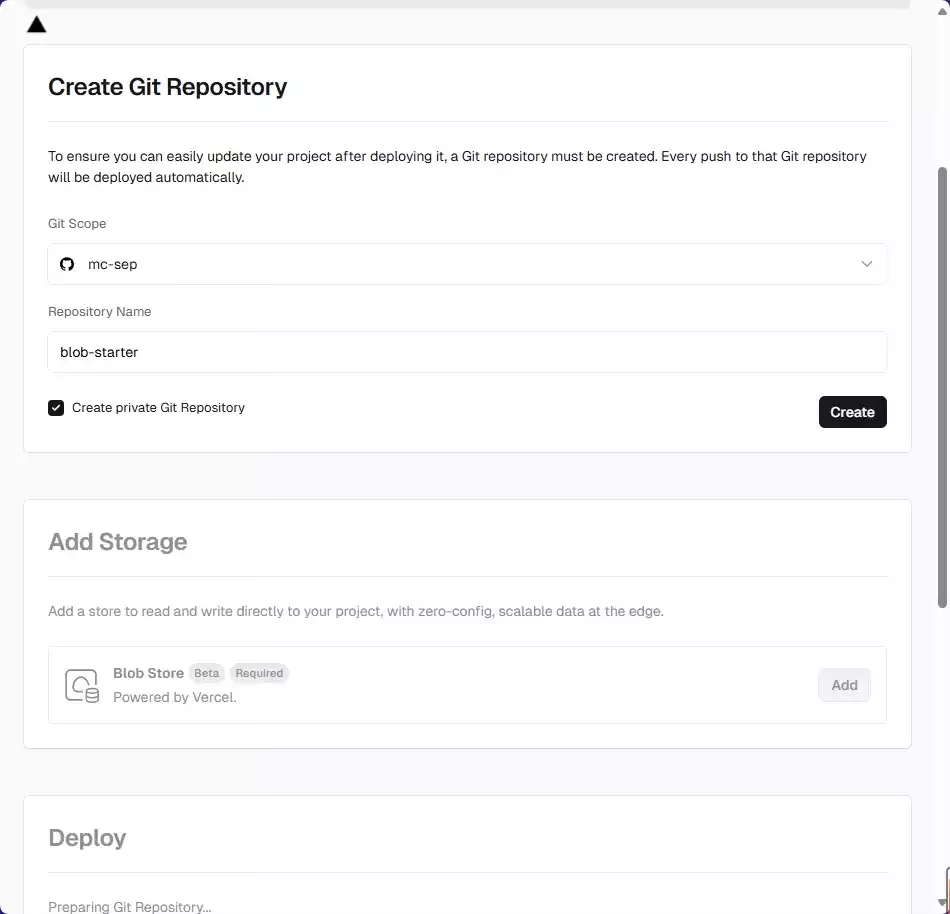950x914 pixels.
Task: Click the "Blob Store" title text
Action: click(x=148, y=673)
